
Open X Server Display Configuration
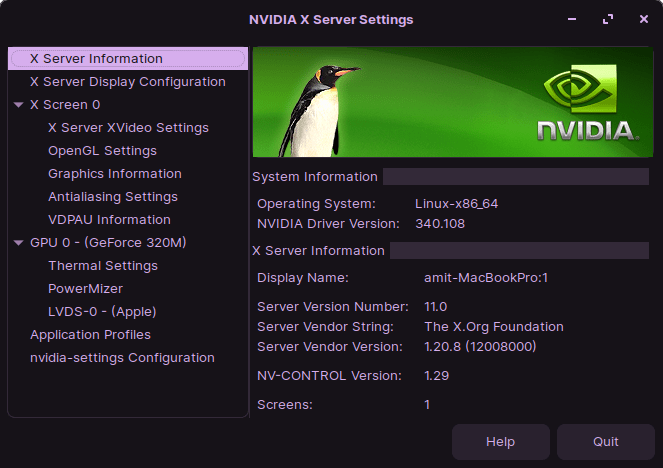coord(128,82)
